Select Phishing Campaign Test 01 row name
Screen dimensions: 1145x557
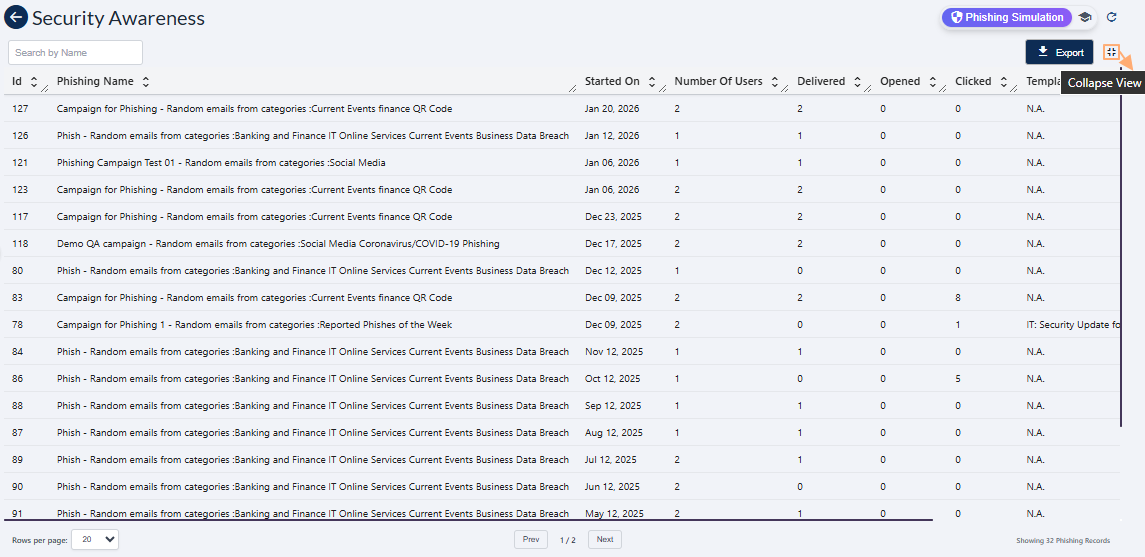pyautogui.click(x=221, y=163)
